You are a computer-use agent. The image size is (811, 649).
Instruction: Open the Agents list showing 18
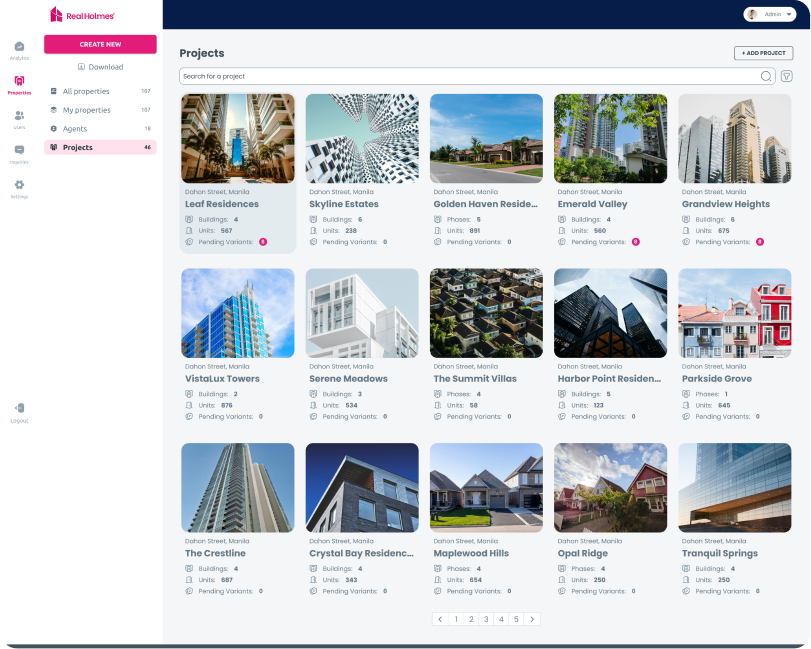(x=73, y=128)
